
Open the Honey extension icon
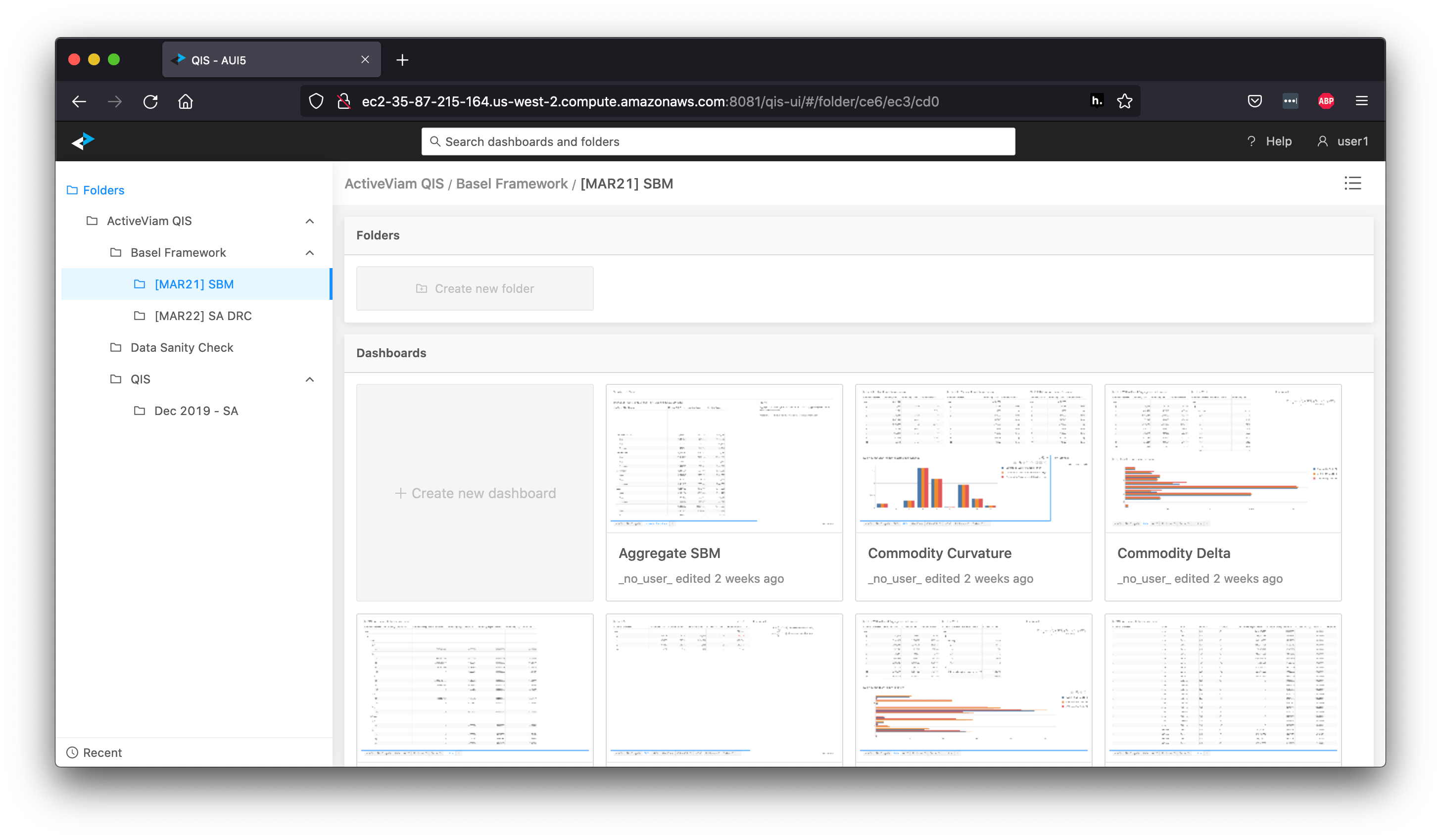click(1097, 100)
